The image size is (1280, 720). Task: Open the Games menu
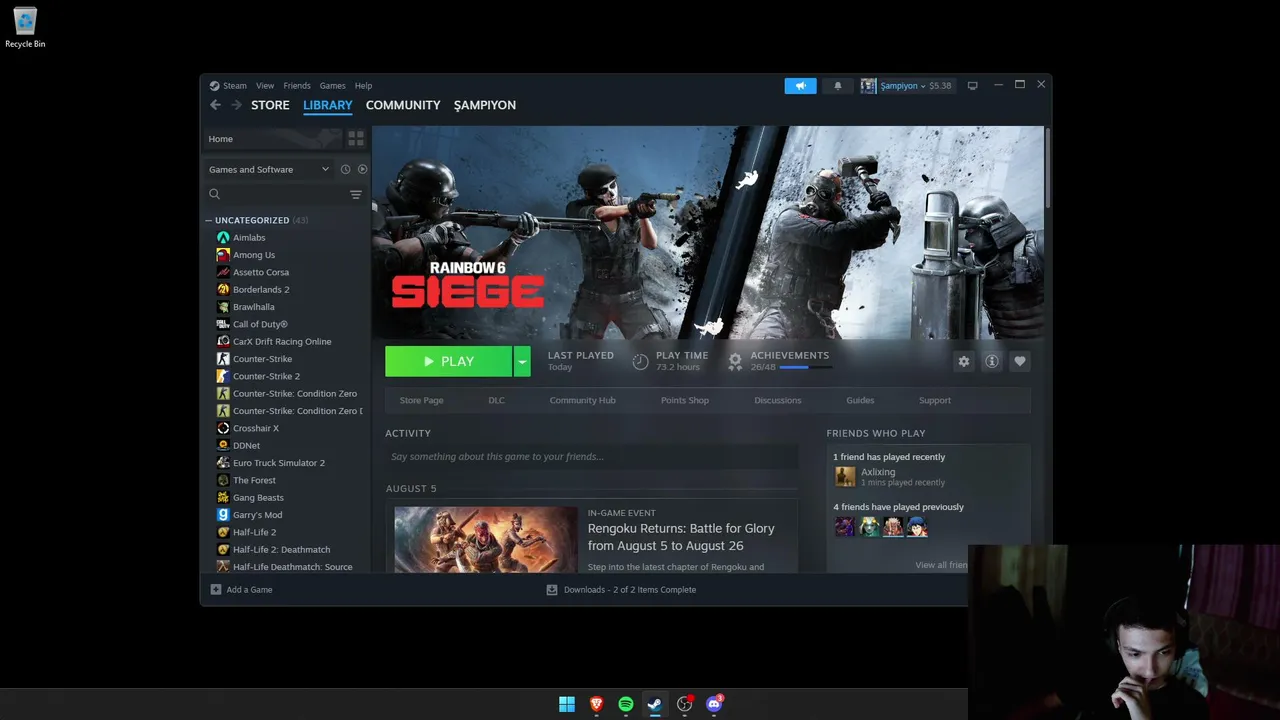[333, 86]
